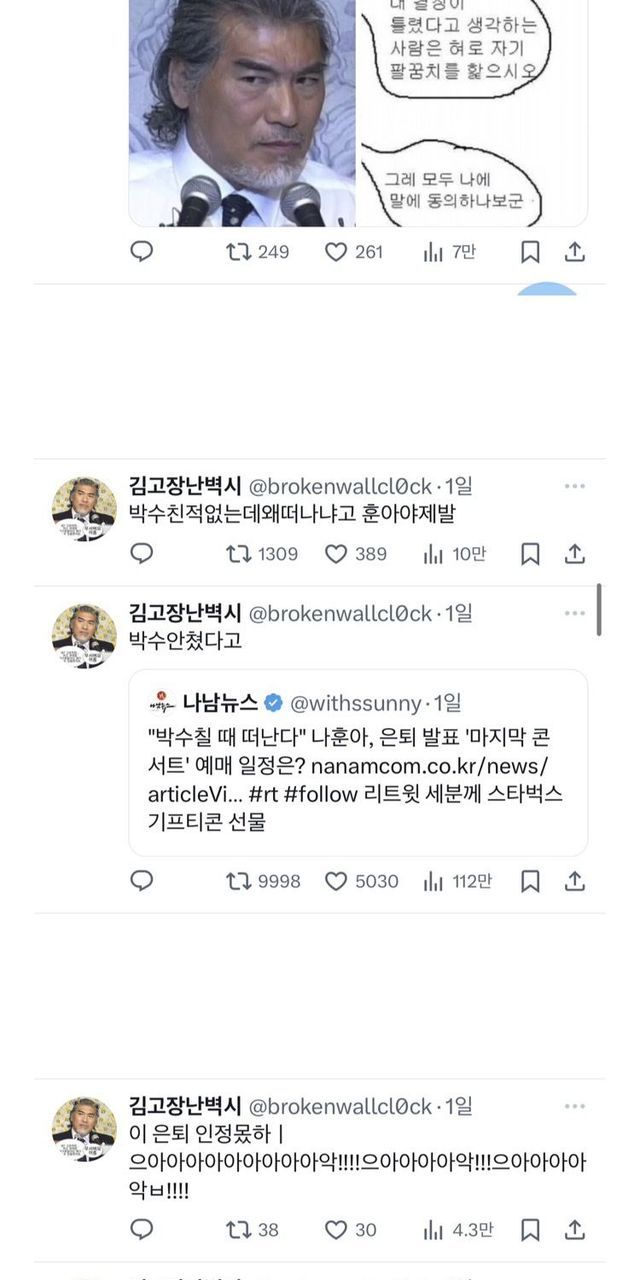Share the tweet with 10만 views
This screenshot has width=640, height=1280.
click(x=575, y=553)
